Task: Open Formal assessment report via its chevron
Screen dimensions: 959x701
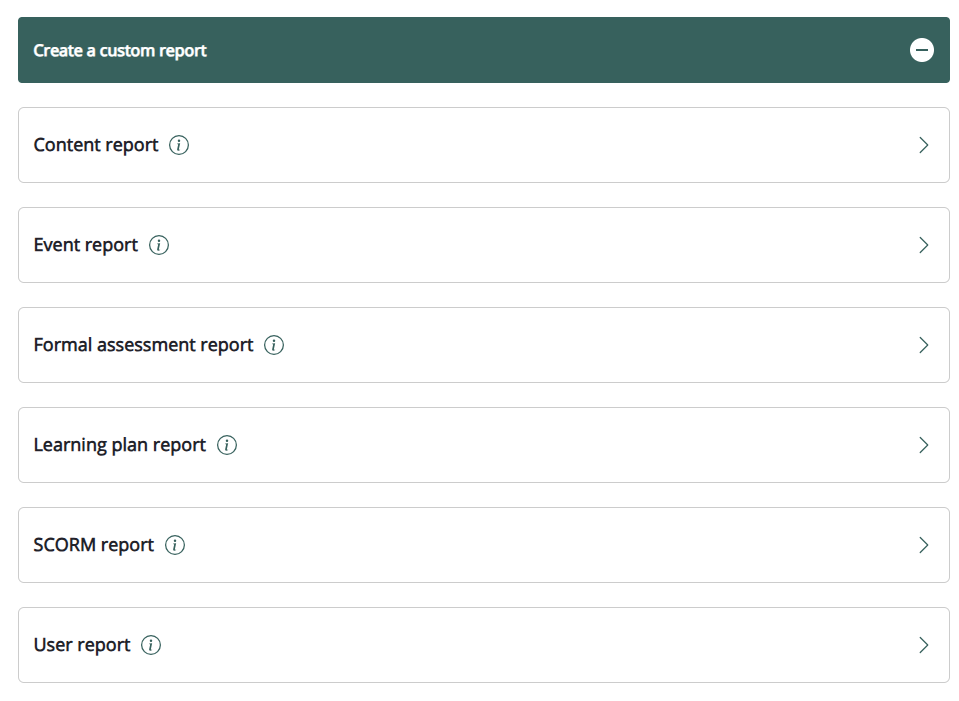Action: click(923, 345)
